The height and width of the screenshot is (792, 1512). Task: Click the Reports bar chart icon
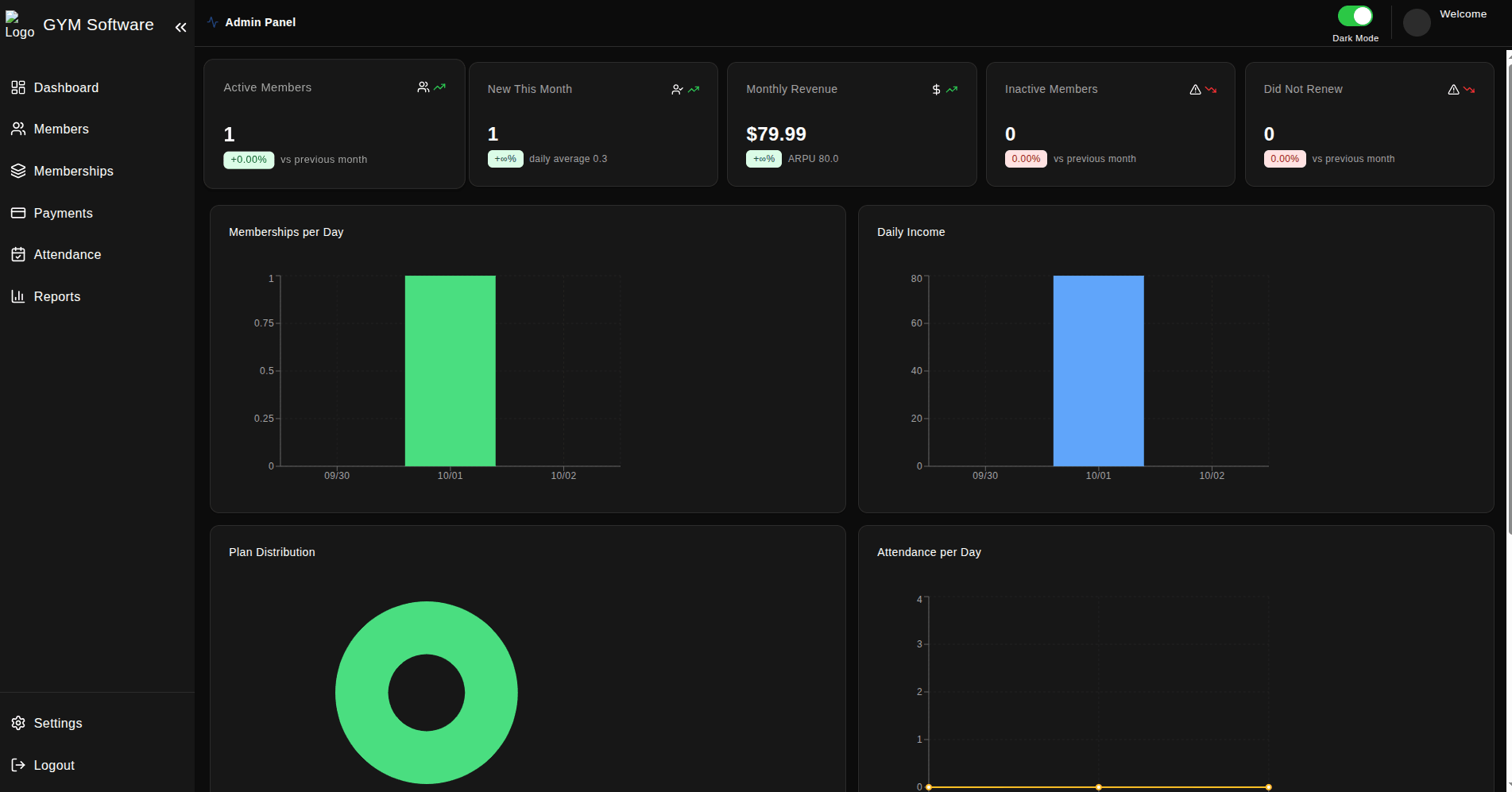pos(18,296)
